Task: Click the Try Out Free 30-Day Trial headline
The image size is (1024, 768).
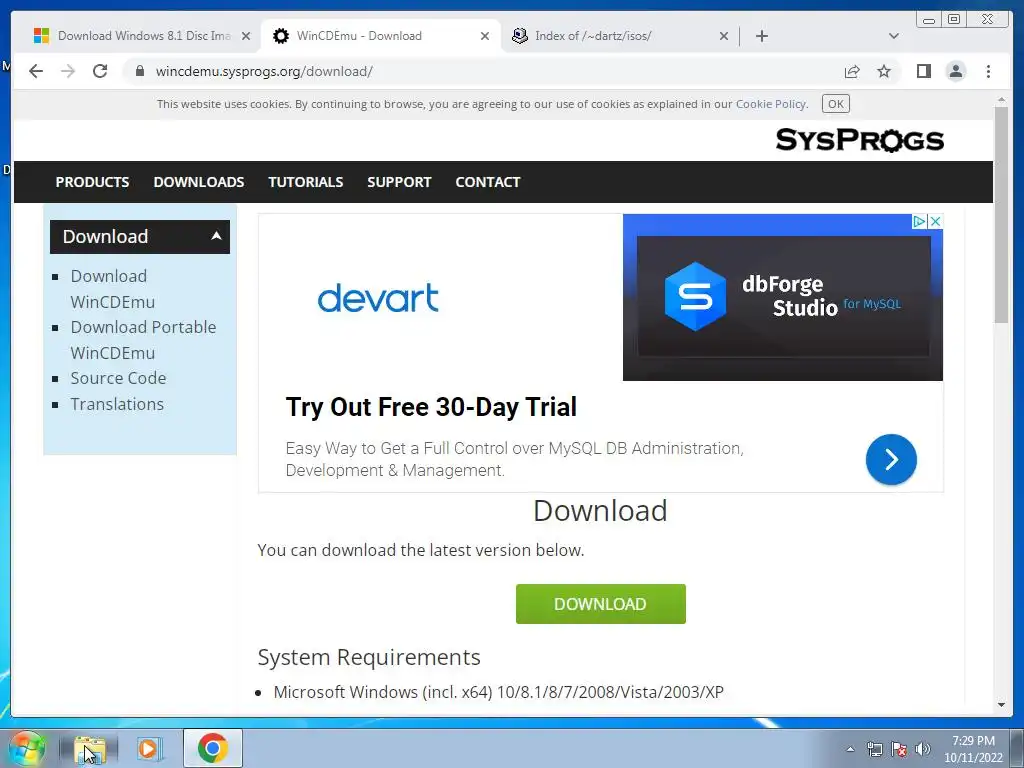Action: click(x=431, y=407)
